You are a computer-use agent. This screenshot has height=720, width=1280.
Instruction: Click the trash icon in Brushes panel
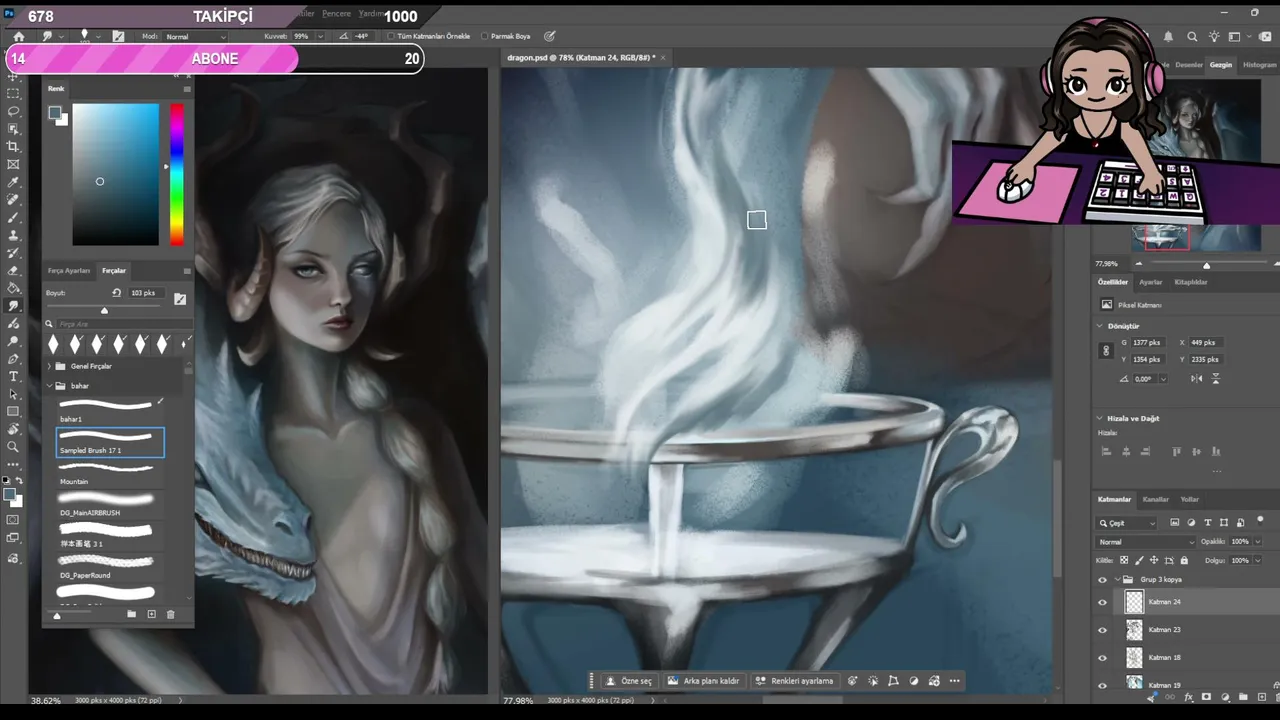pos(170,614)
